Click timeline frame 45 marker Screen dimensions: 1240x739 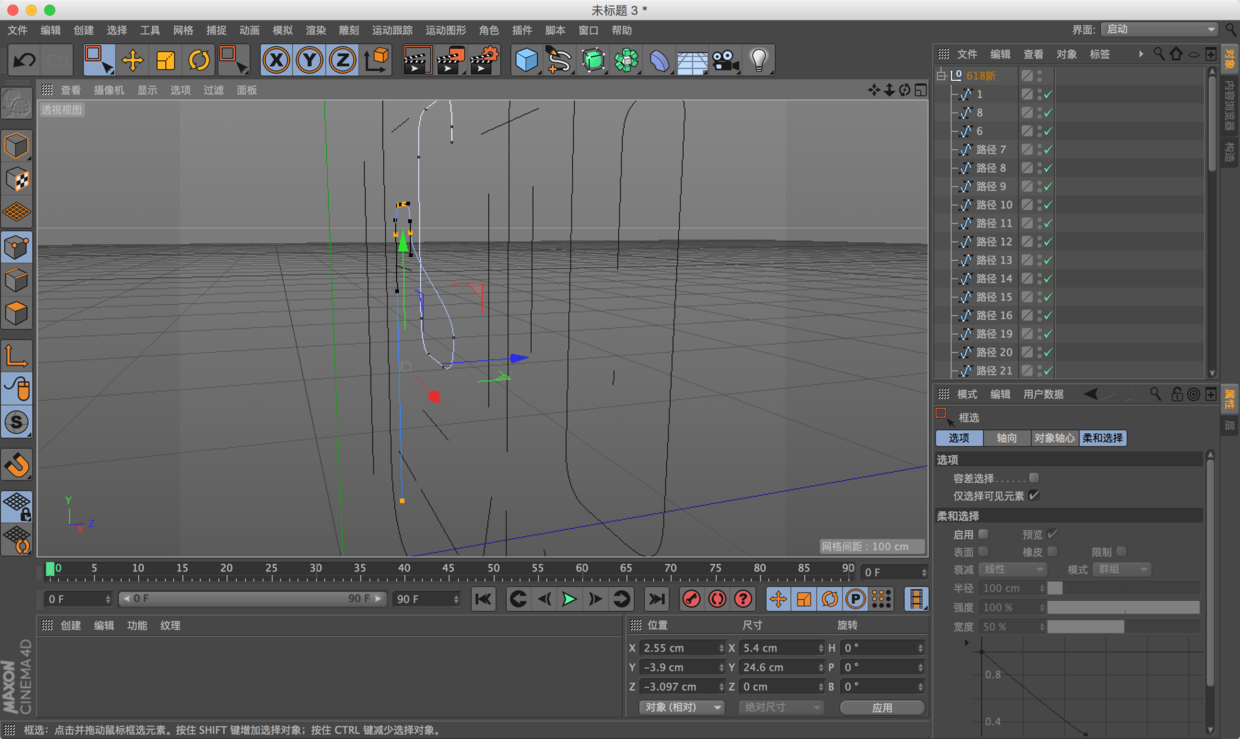pos(449,569)
